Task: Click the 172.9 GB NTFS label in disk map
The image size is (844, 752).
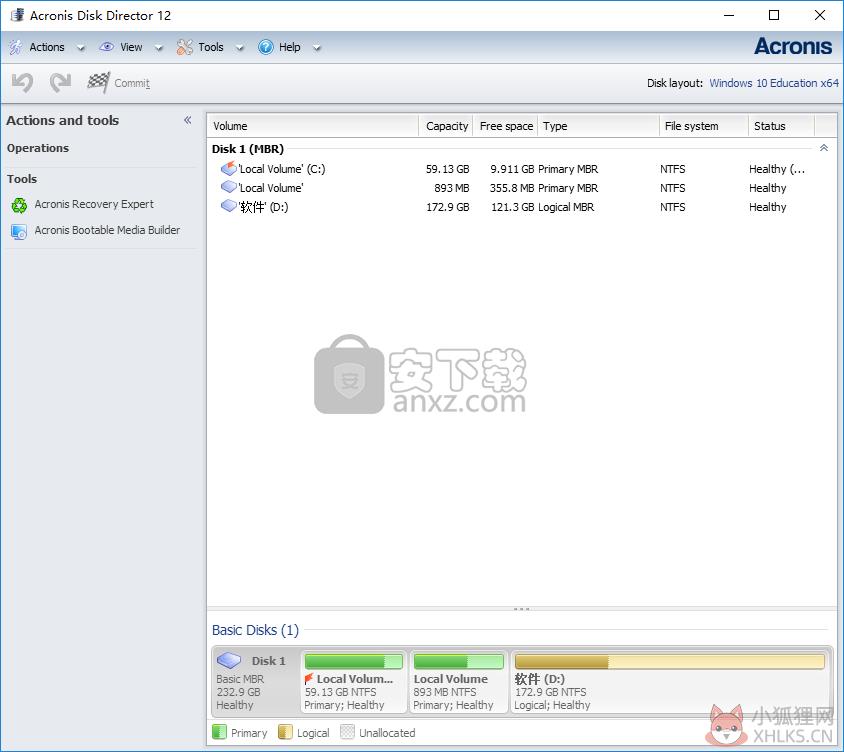Action: [550, 692]
